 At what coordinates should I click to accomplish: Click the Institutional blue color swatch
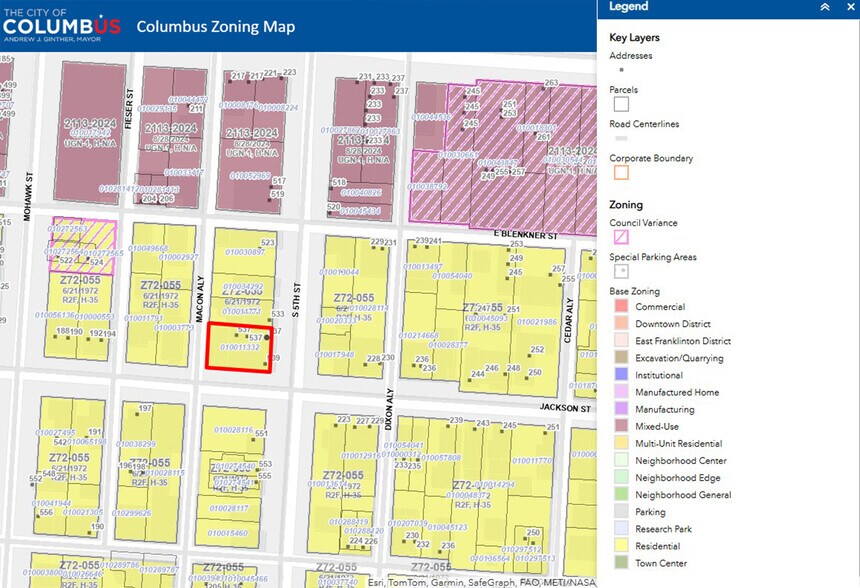click(x=621, y=376)
